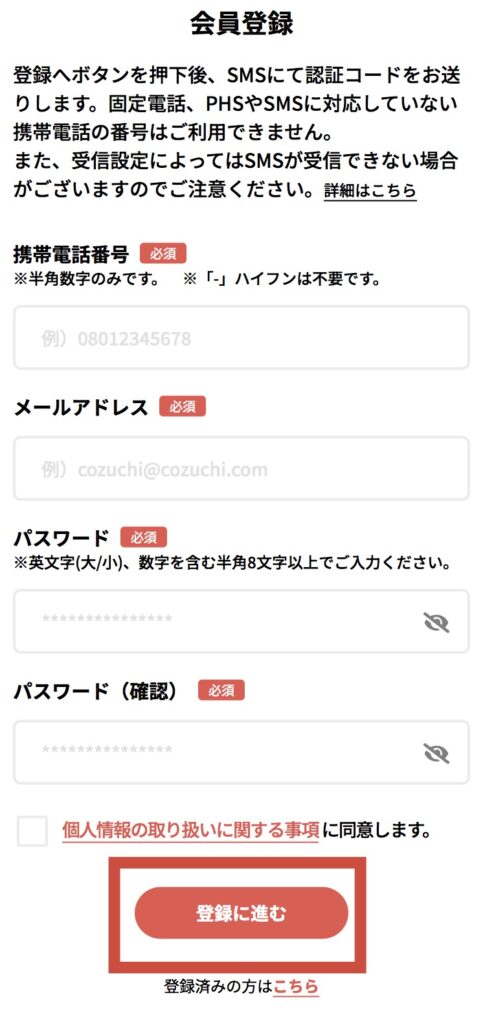Viewport: 496px width, 1024px height.
Task: Activate the パスワード（確認） input field
Action: [x=241, y=752]
